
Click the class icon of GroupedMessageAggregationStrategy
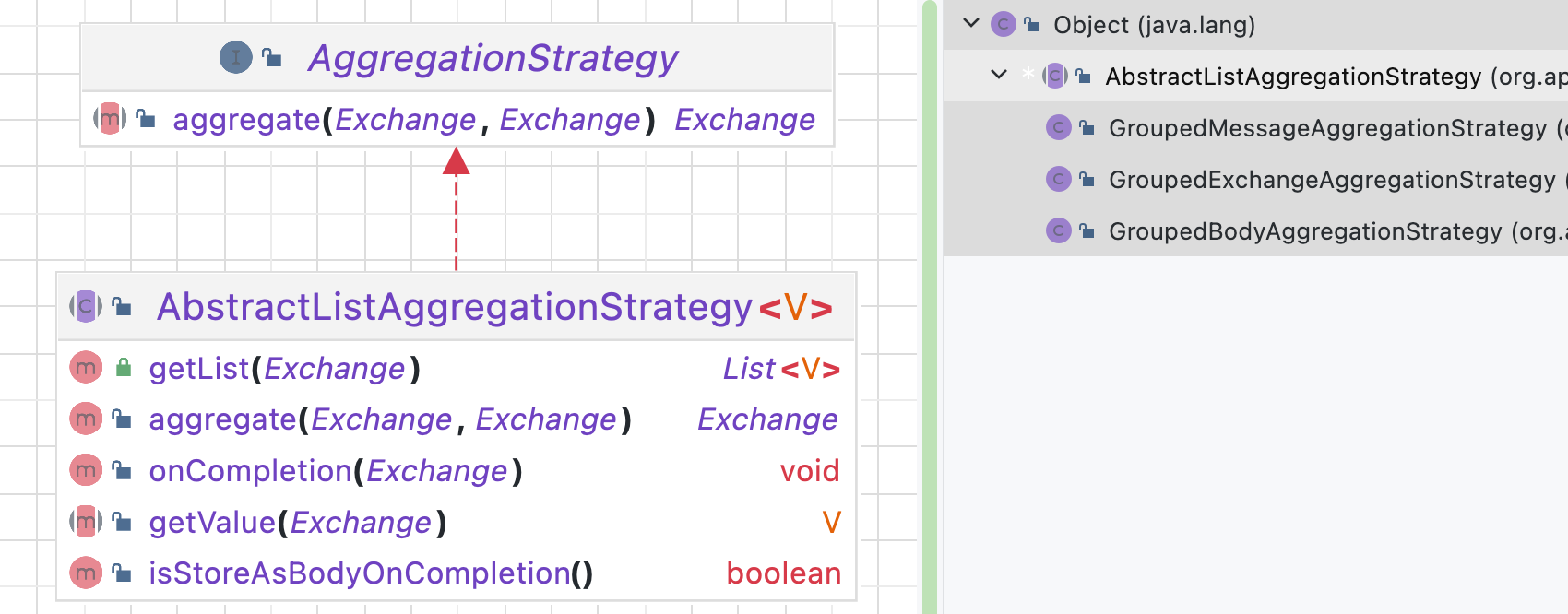(x=1058, y=127)
